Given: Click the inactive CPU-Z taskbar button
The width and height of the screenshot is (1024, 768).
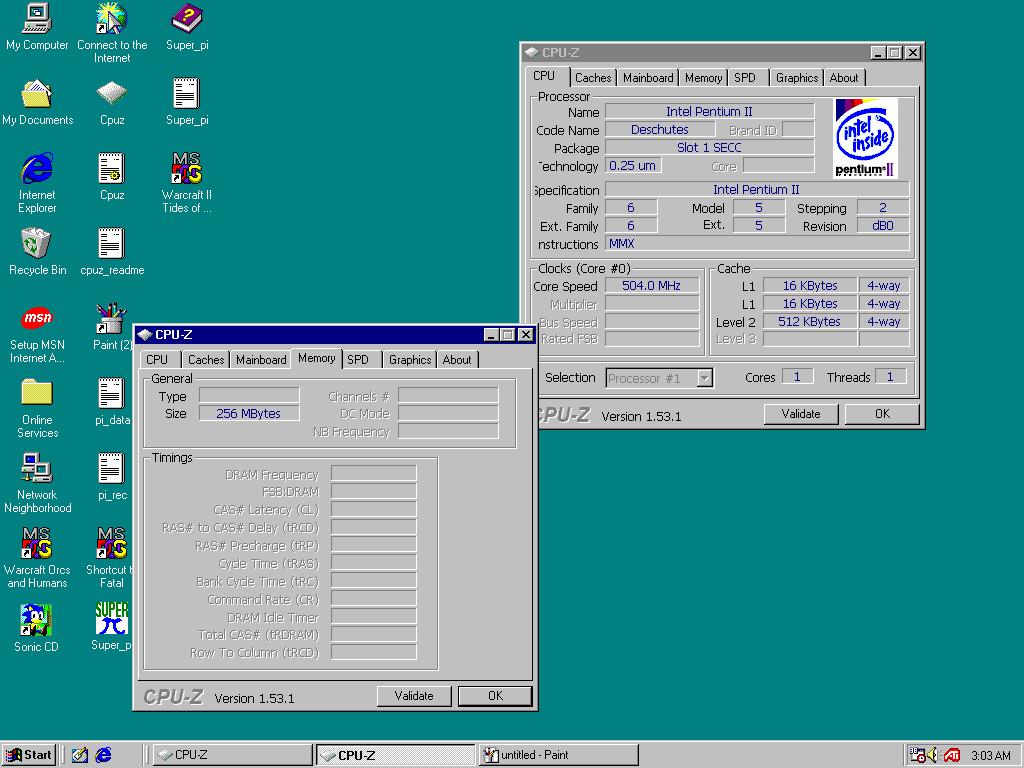Looking at the screenshot, I should click(233, 755).
